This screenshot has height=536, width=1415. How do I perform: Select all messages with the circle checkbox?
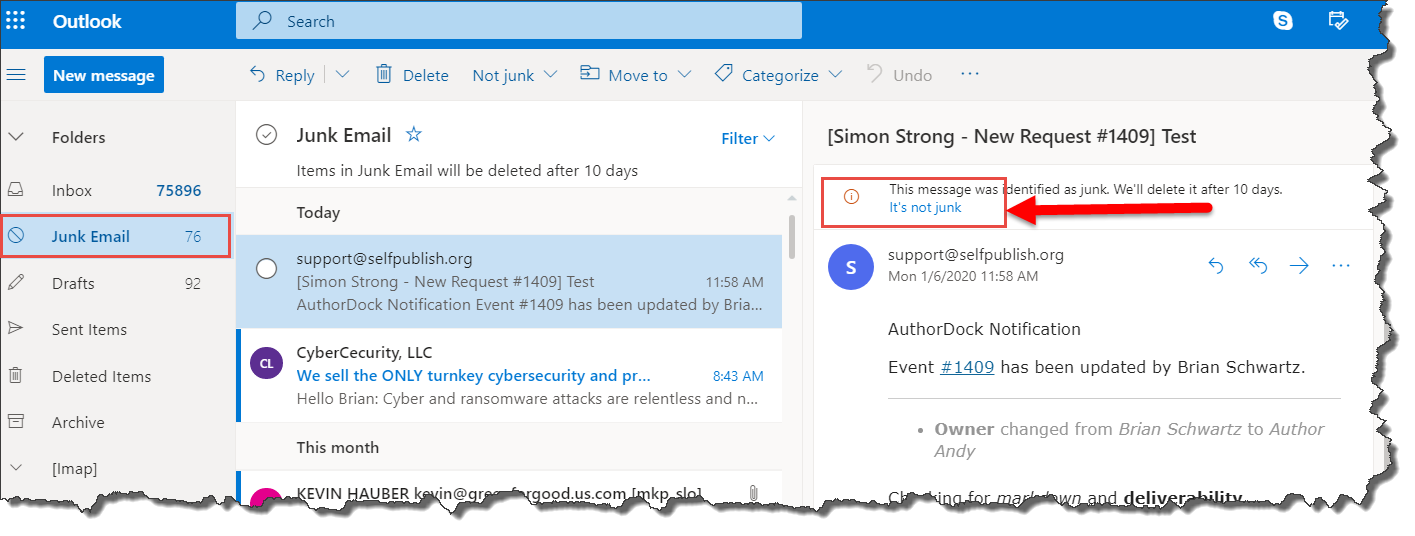pyautogui.click(x=266, y=134)
